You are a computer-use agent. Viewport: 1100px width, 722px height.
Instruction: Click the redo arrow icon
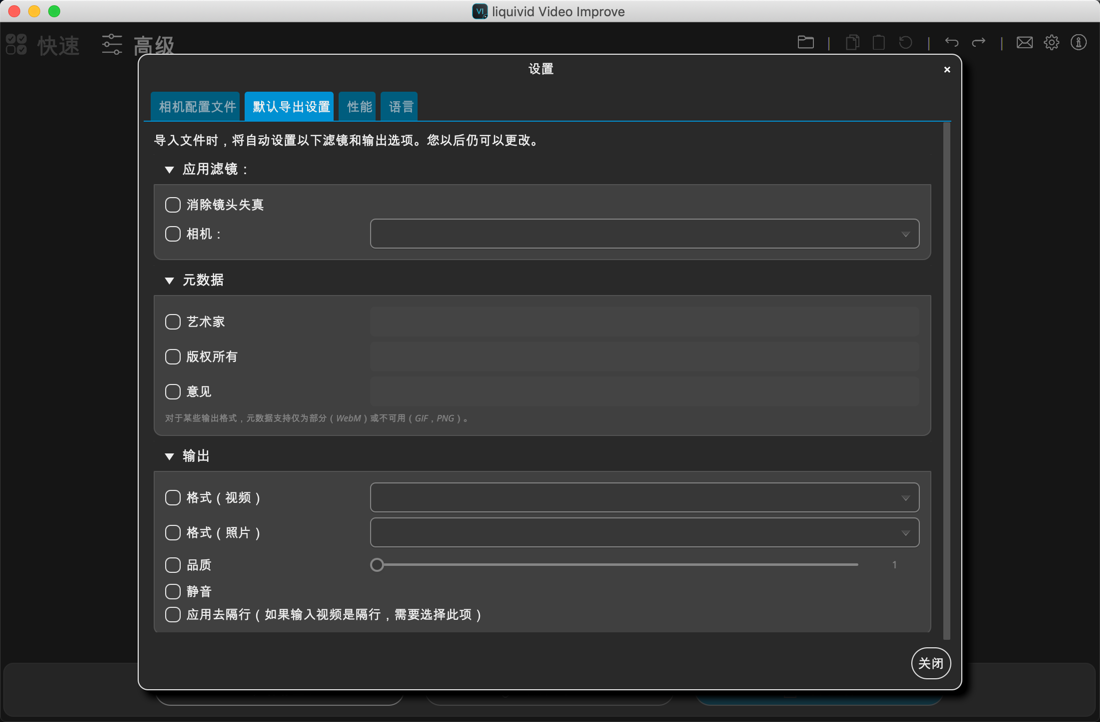(x=978, y=42)
